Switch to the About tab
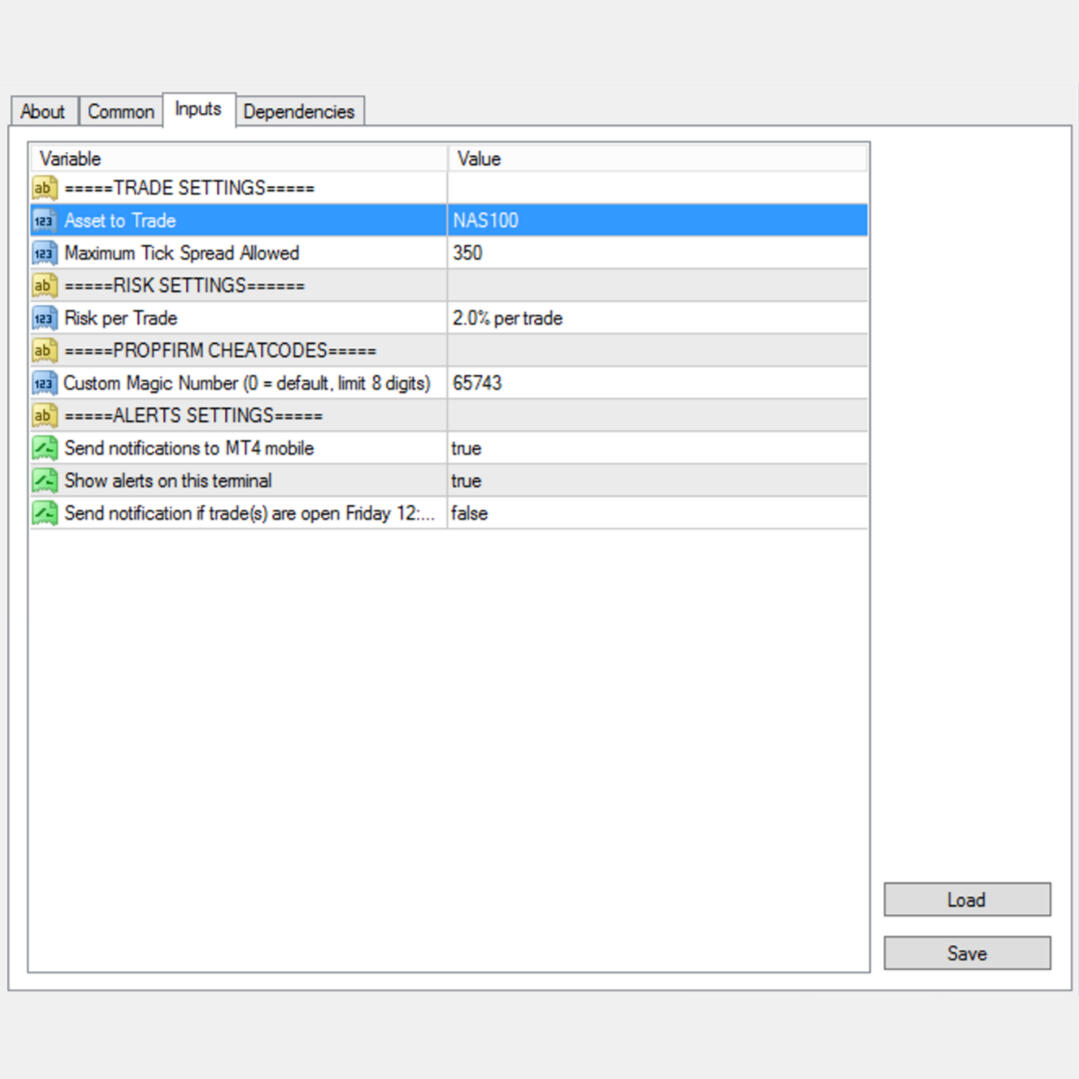 pyautogui.click(x=43, y=112)
